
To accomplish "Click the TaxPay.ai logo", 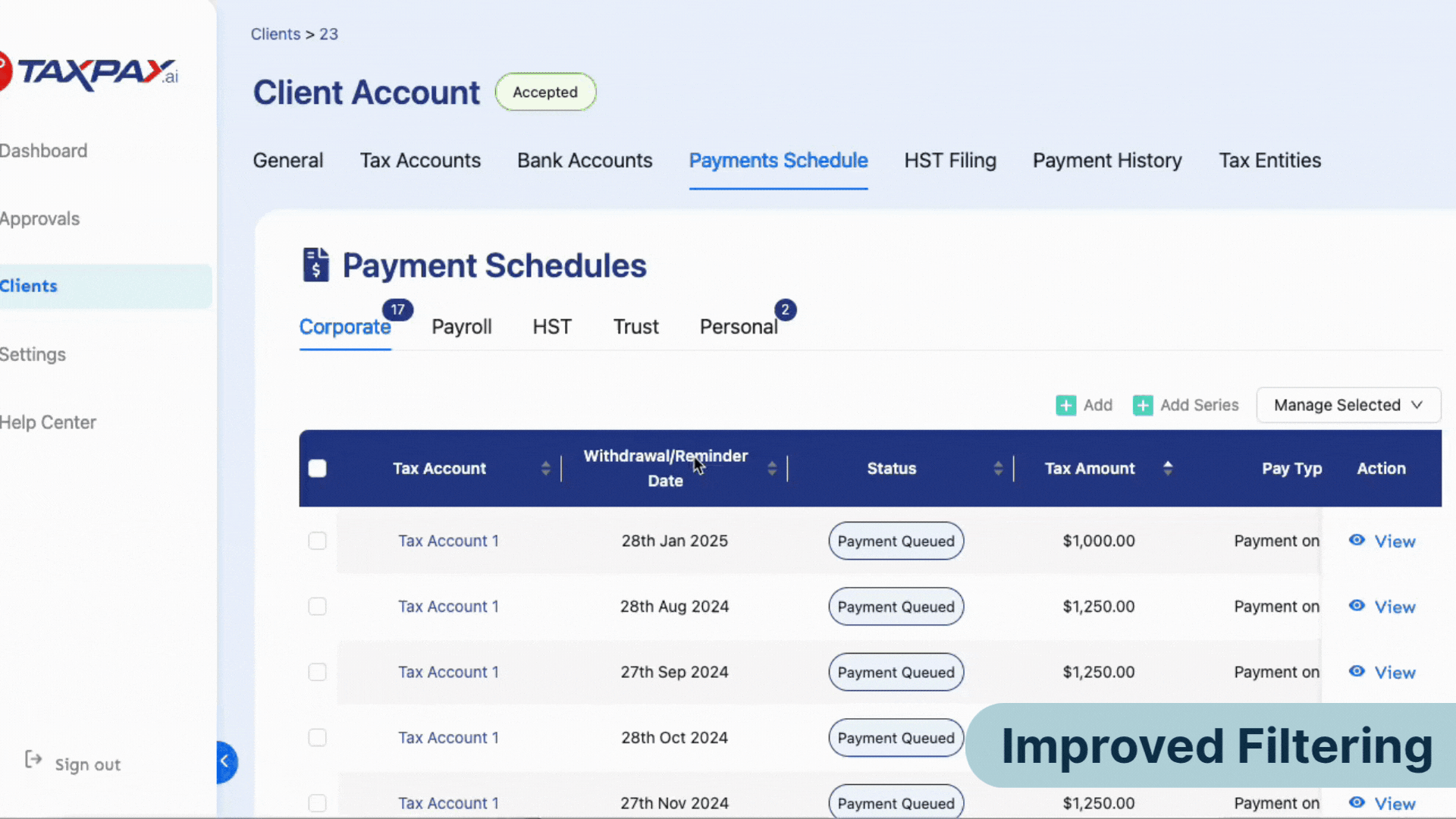I will tap(91, 72).
